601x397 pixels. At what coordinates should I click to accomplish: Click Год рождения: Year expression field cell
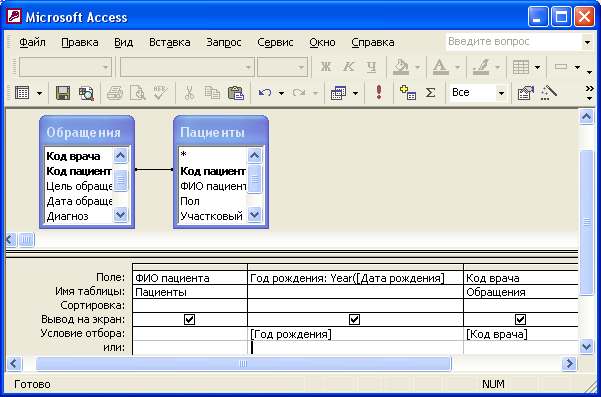[x=355, y=278]
